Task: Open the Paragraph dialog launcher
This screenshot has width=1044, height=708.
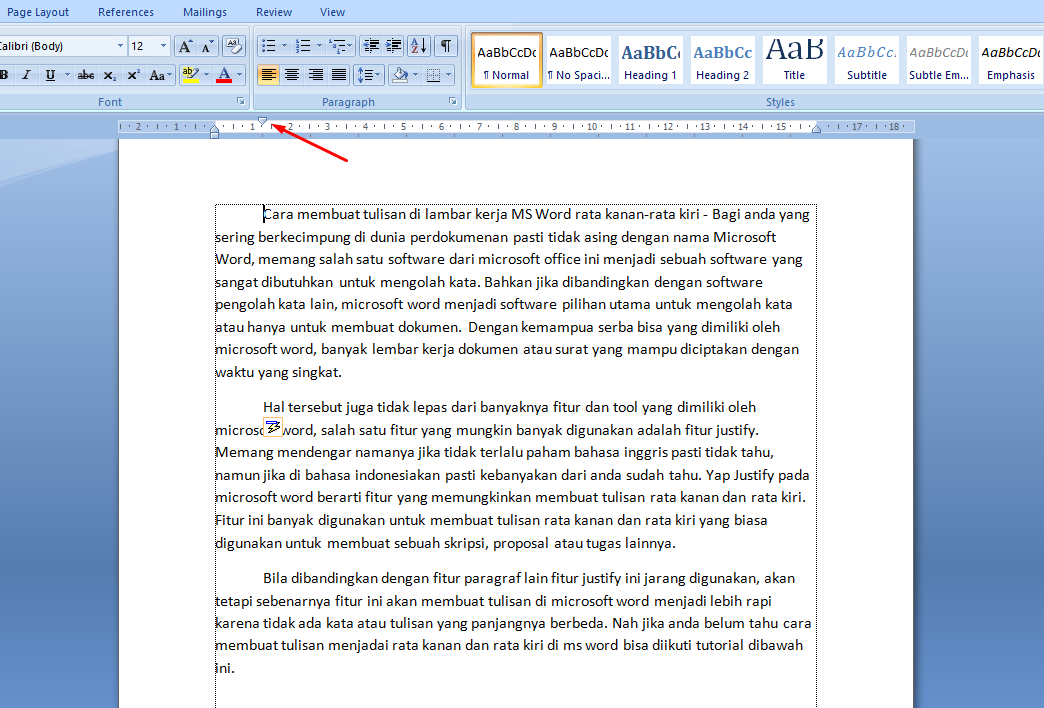Action: [x=452, y=101]
